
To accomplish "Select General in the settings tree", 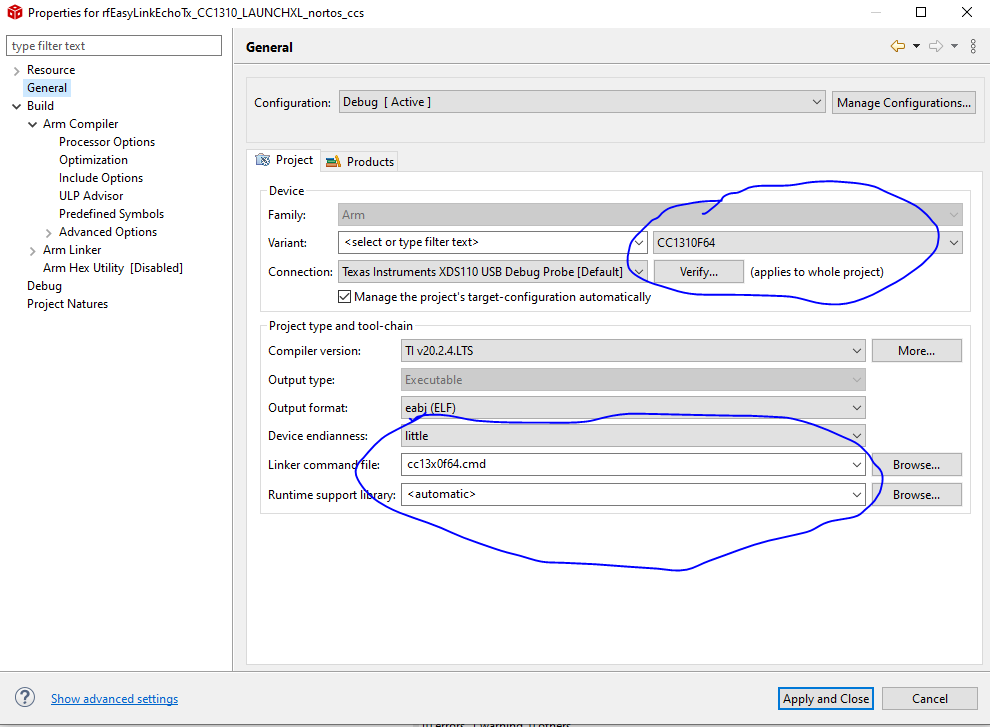I will pos(47,88).
